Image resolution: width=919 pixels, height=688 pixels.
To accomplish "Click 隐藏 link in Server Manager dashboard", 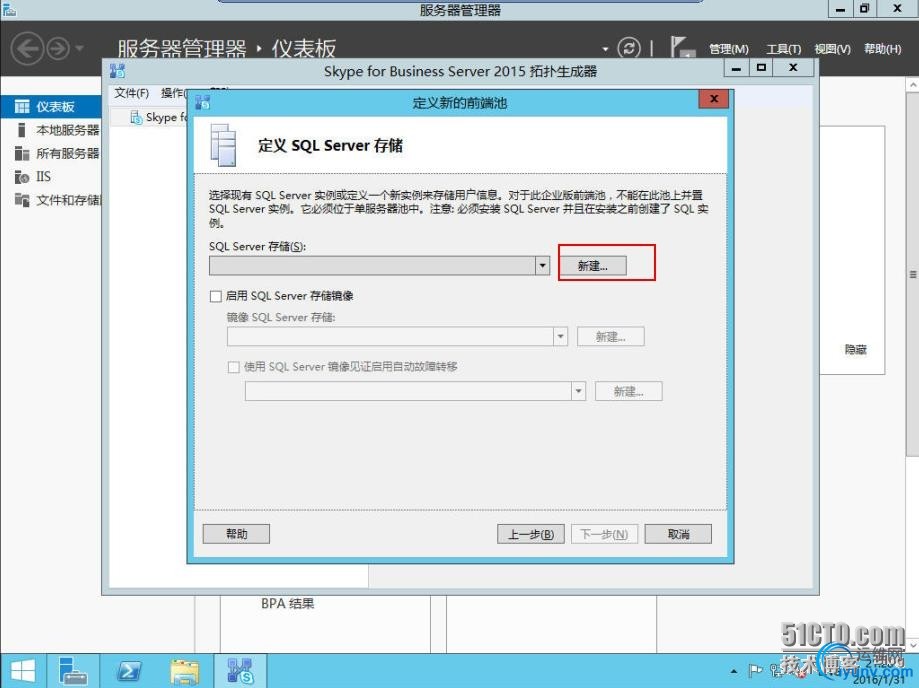I will tap(855, 350).
